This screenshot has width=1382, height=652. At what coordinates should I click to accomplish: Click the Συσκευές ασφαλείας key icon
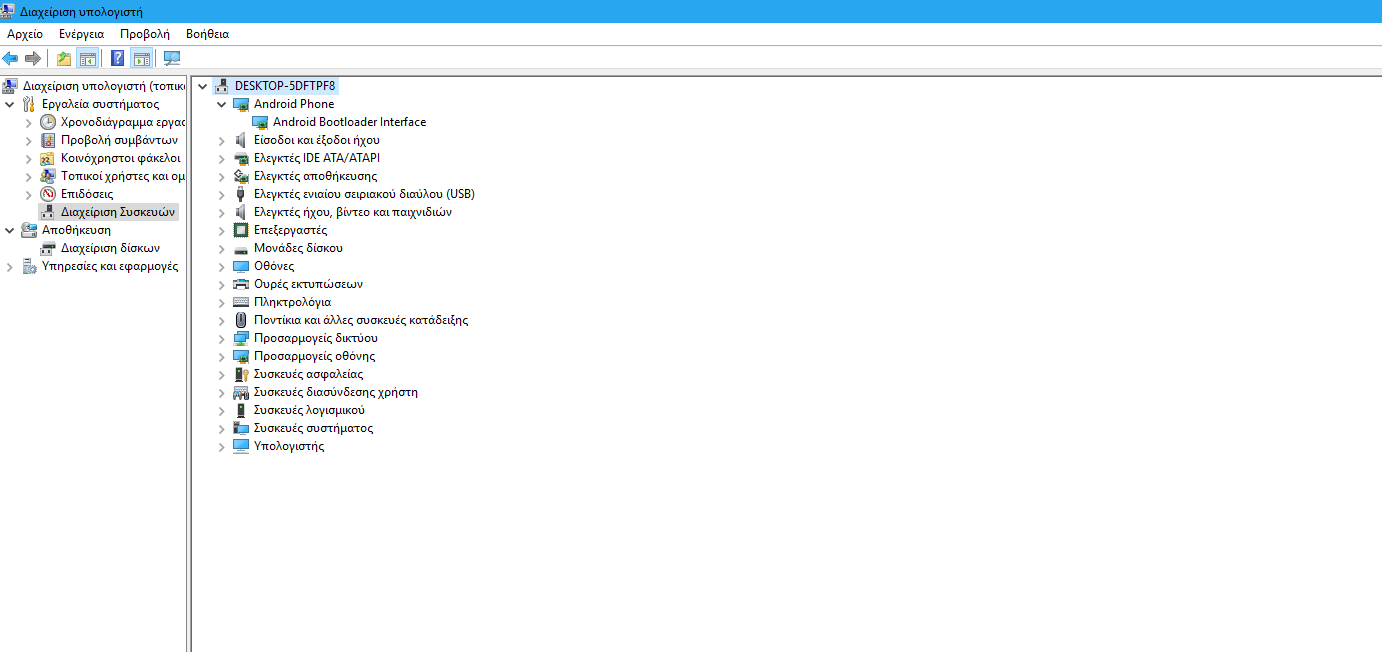(x=241, y=374)
